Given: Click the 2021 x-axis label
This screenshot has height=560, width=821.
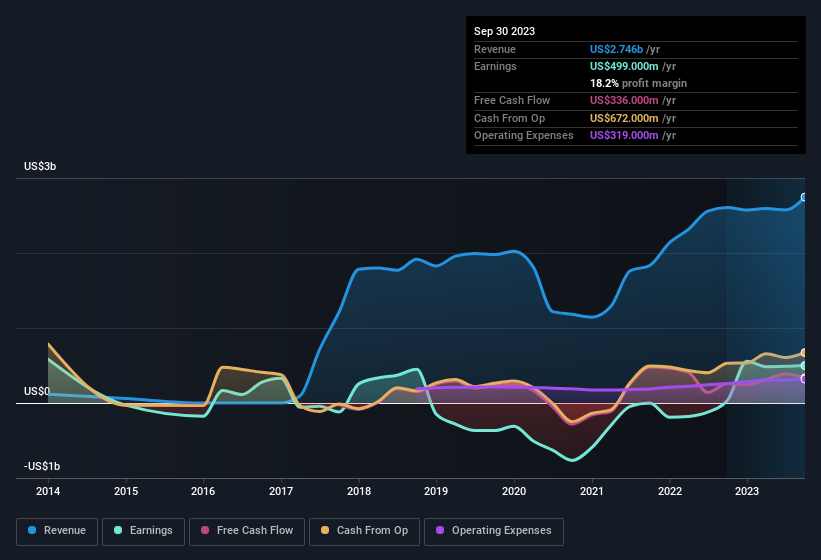Looking at the screenshot, I should (592, 491).
